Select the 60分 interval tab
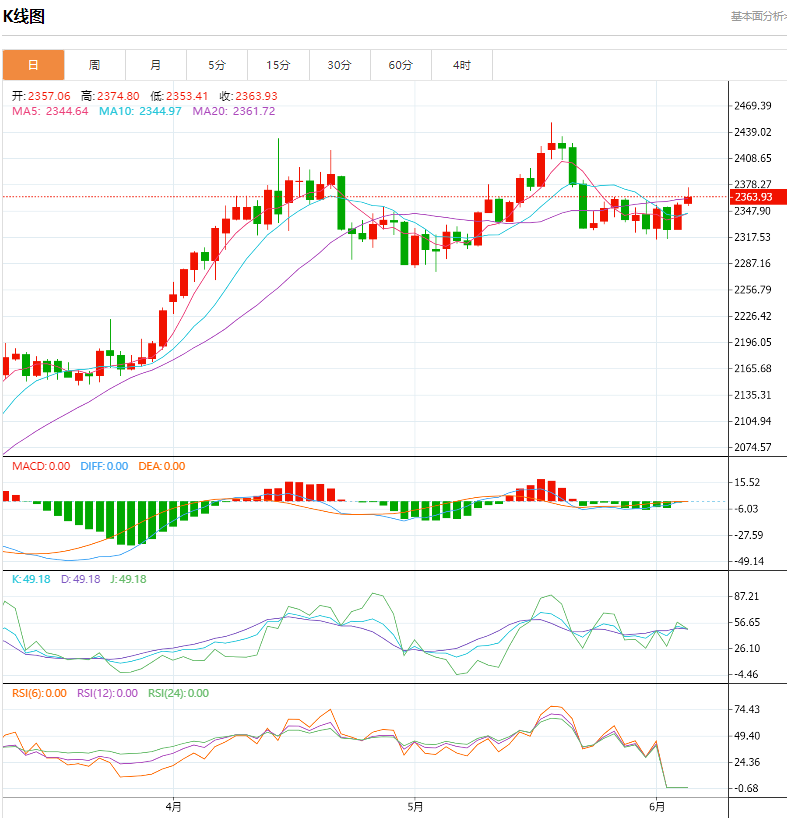787x818 pixels. pos(400,65)
